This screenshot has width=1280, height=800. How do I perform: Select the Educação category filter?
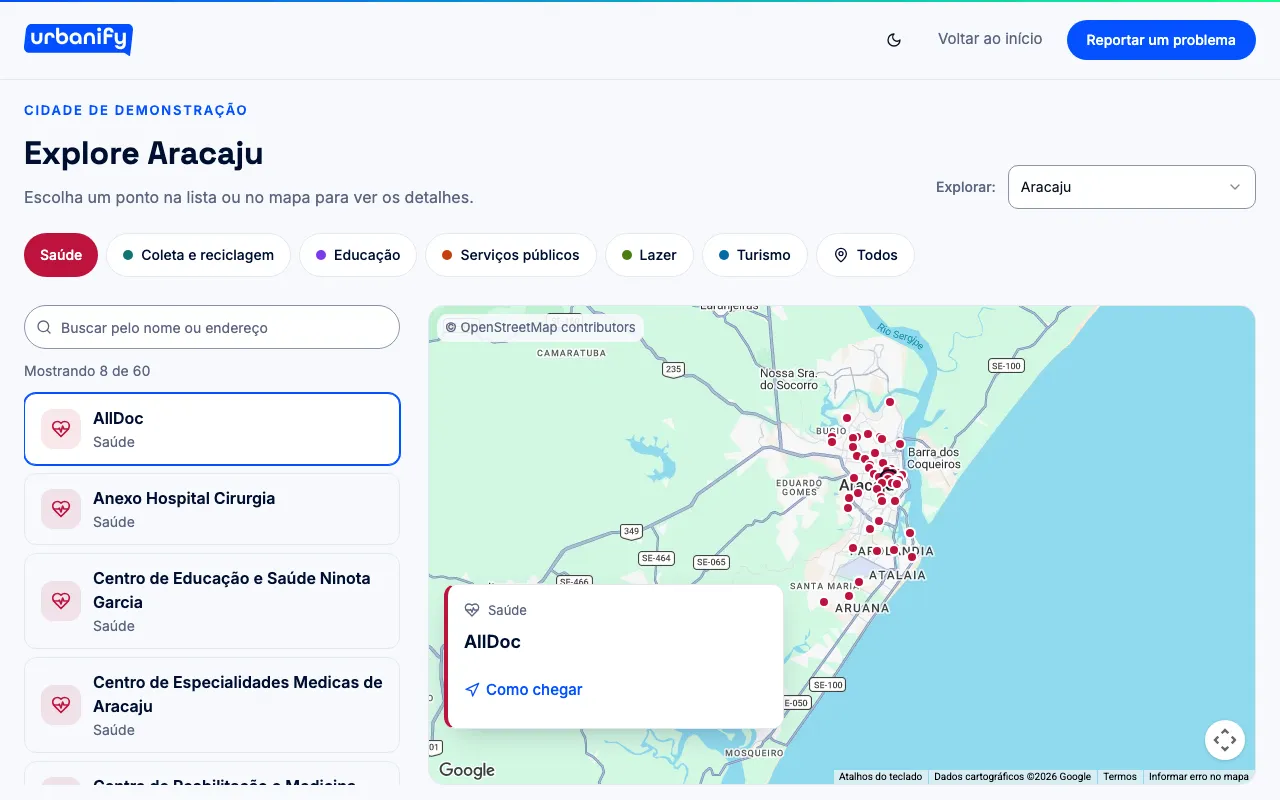(x=358, y=255)
